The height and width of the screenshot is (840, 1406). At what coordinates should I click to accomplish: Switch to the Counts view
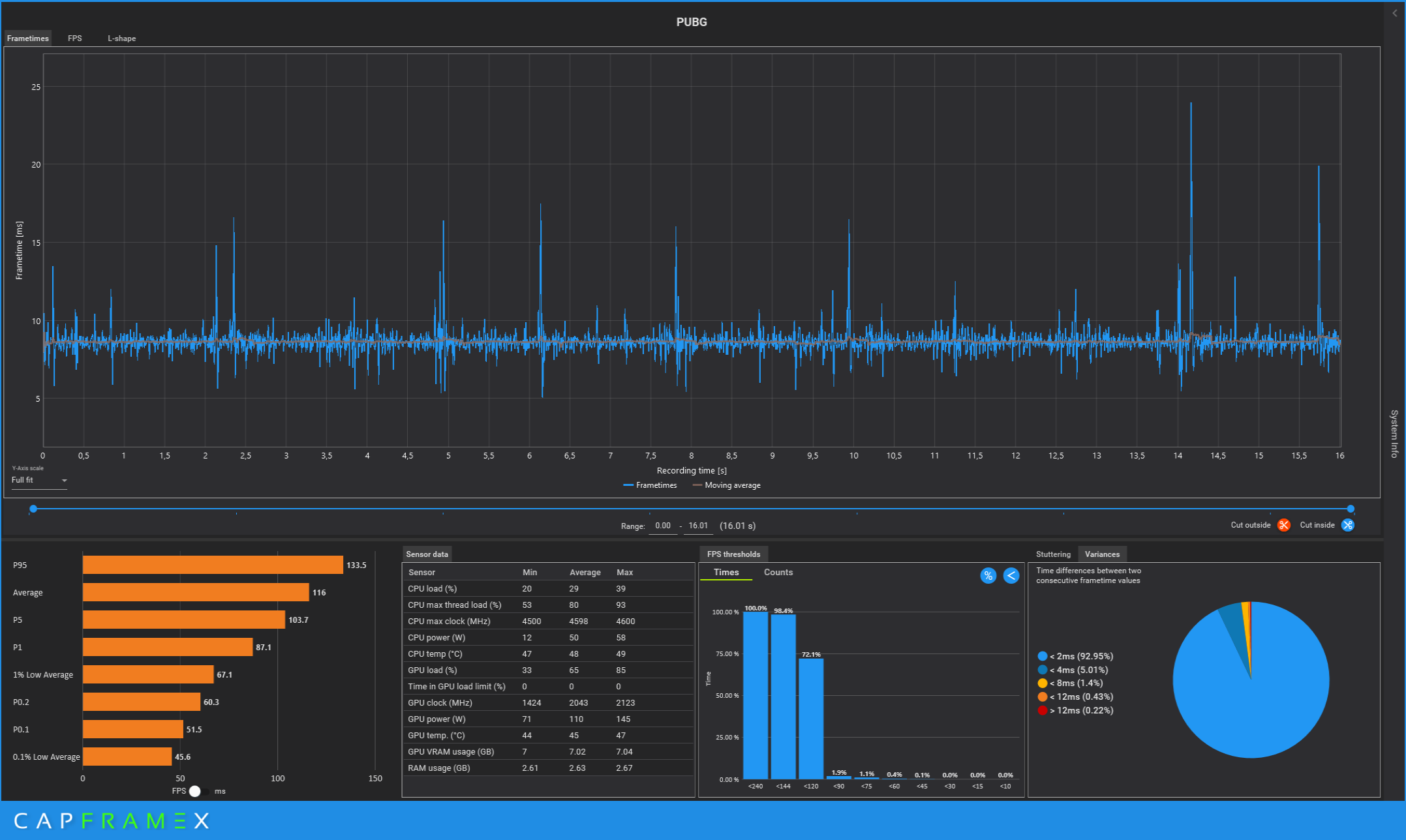tap(778, 572)
